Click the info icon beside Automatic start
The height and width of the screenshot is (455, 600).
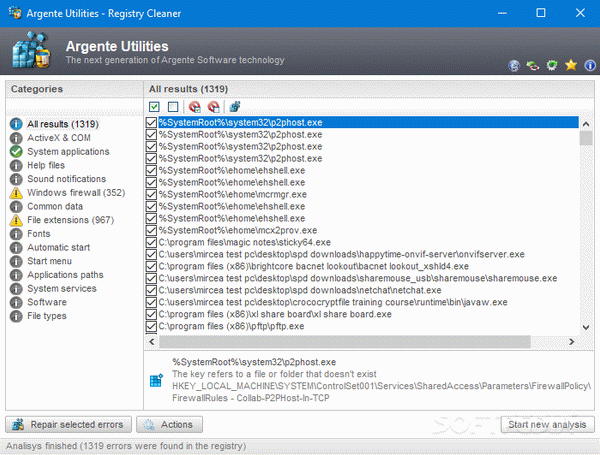(16, 248)
